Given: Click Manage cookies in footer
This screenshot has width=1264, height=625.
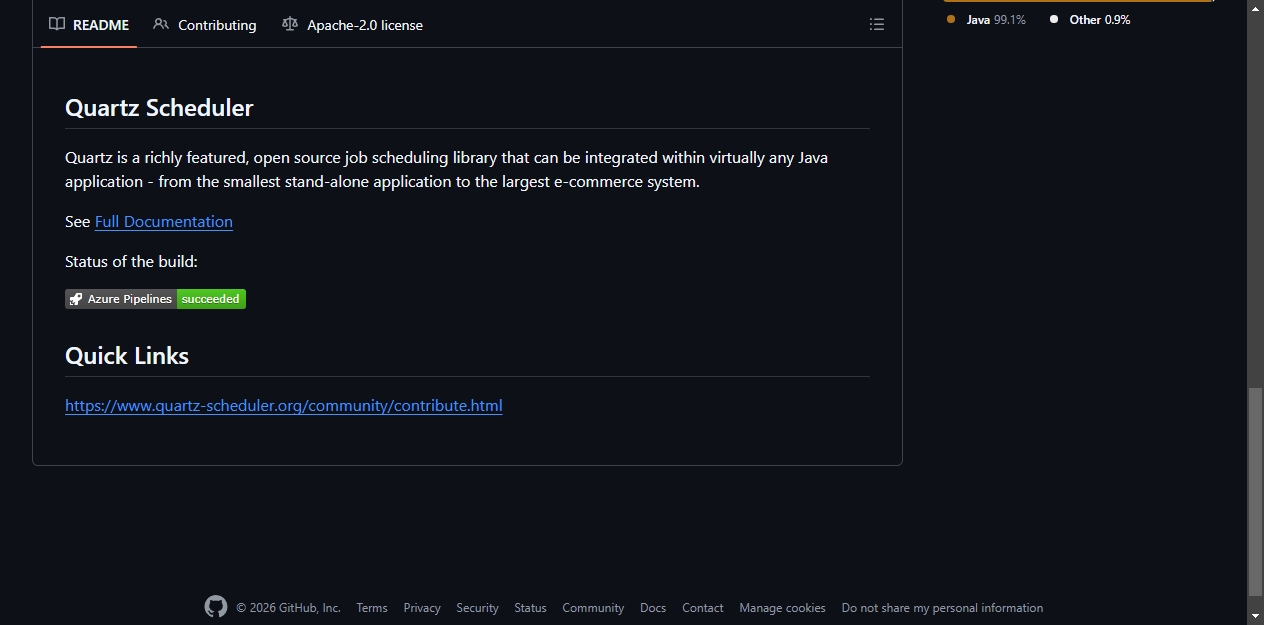Looking at the screenshot, I should click(782, 608).
